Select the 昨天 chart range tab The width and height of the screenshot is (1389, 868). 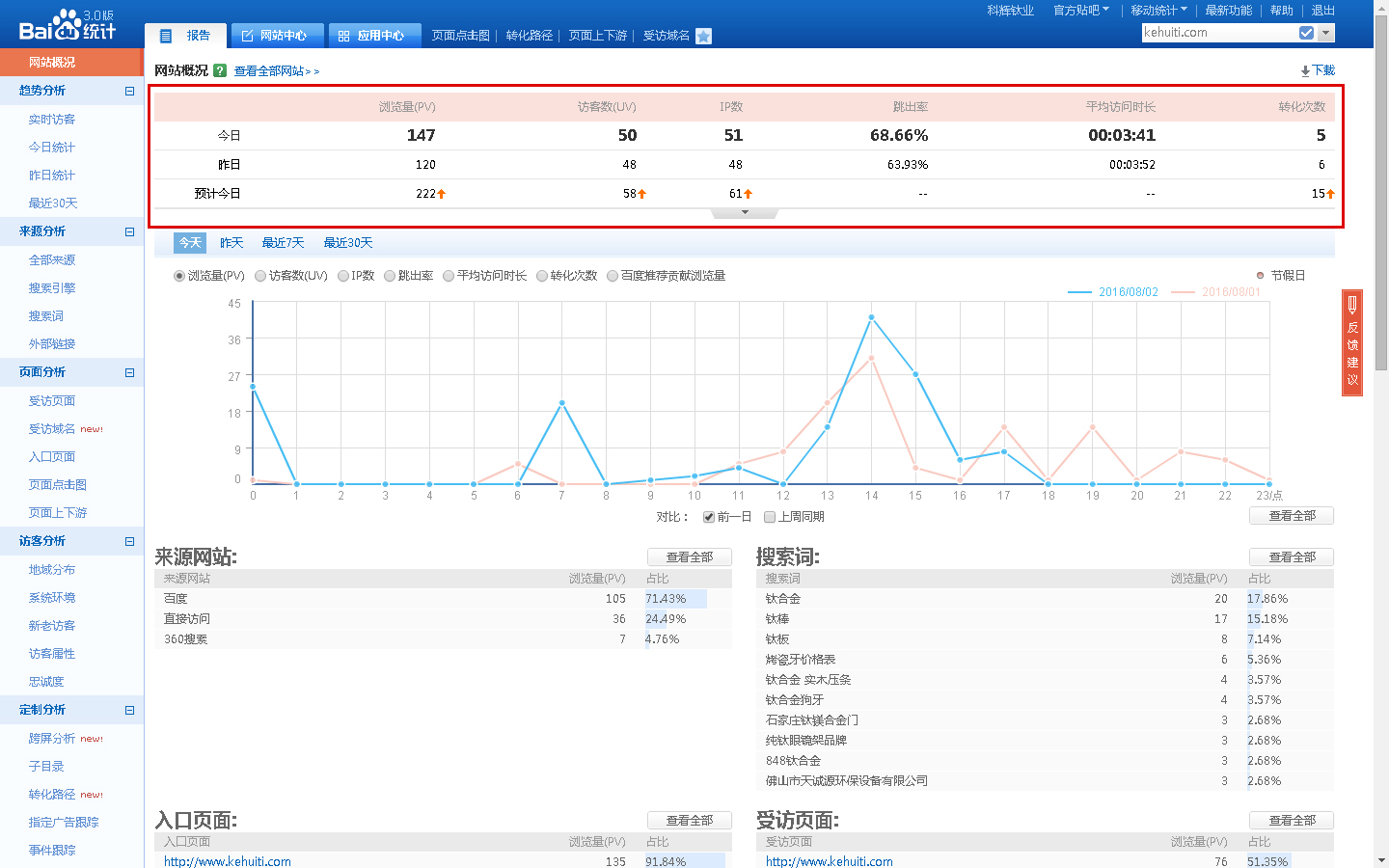(231, 243)
